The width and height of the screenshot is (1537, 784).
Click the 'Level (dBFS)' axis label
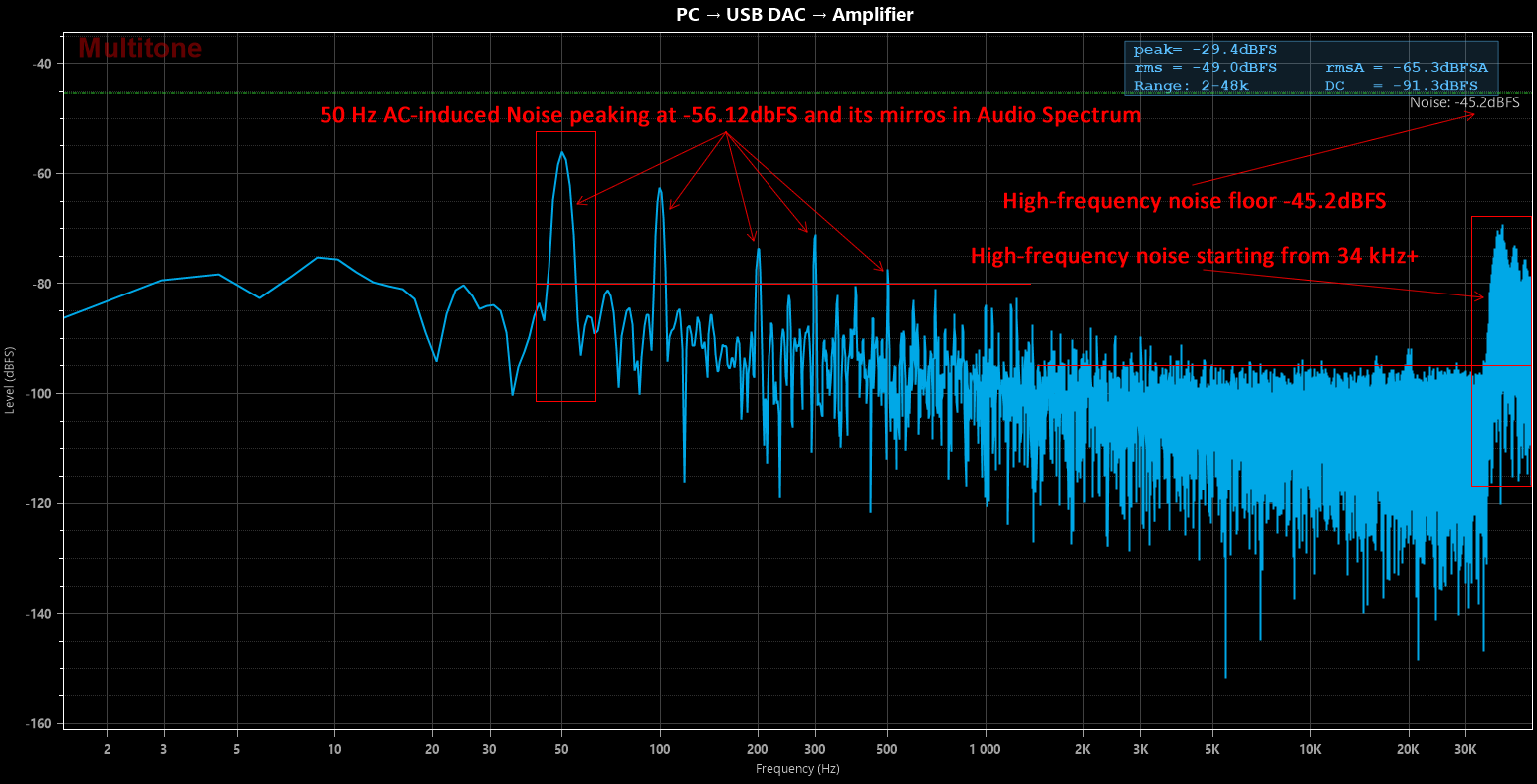click(x=10, y=380)
